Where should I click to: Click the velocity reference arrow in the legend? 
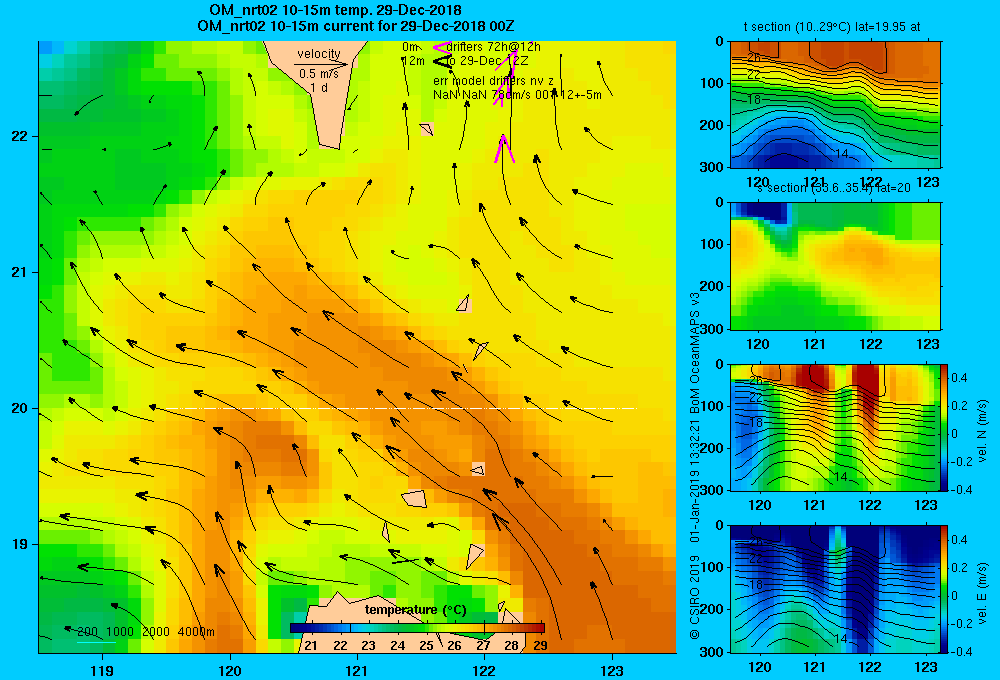321,64
